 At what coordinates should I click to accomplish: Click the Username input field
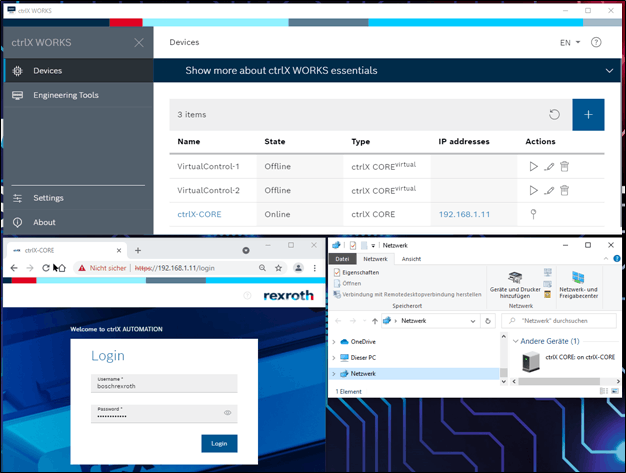[164, 383]
